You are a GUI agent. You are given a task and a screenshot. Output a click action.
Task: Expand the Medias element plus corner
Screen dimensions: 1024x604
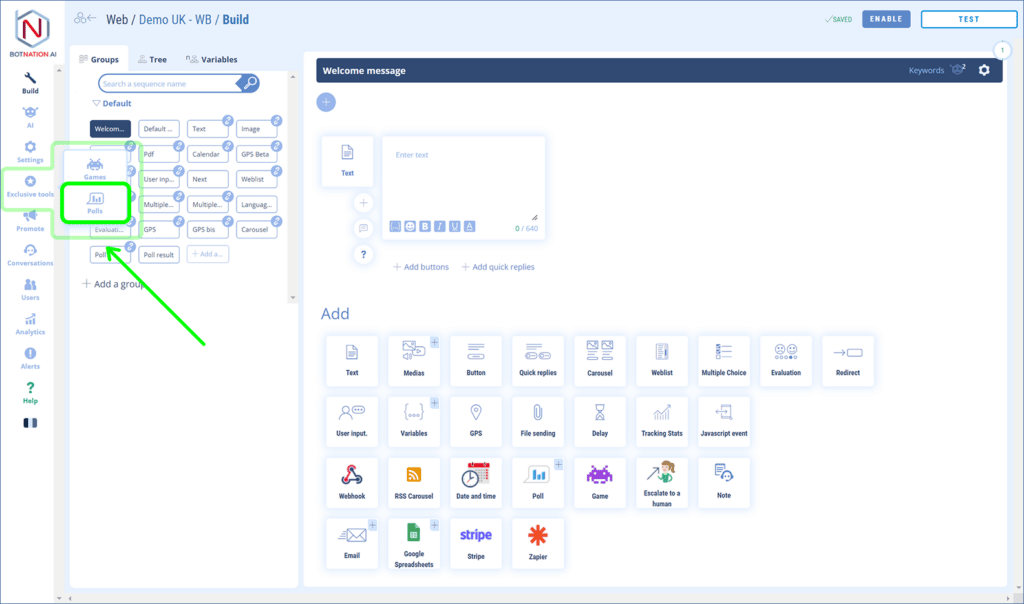coord(434,343)
